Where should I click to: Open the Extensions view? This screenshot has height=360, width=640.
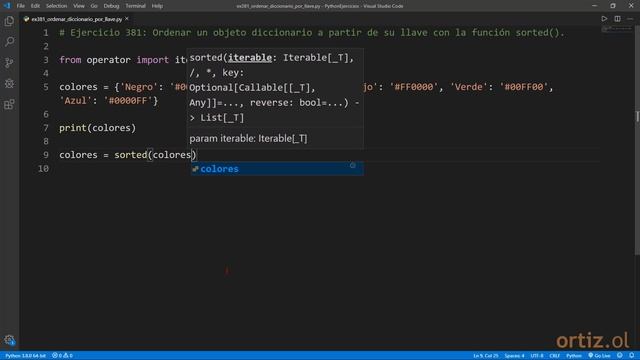point(9,104)
